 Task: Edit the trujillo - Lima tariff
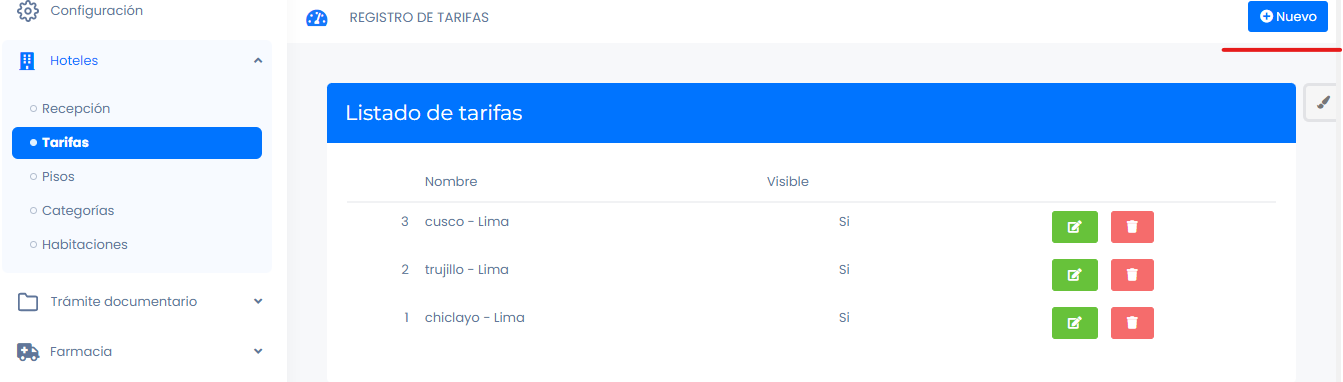1075,275
